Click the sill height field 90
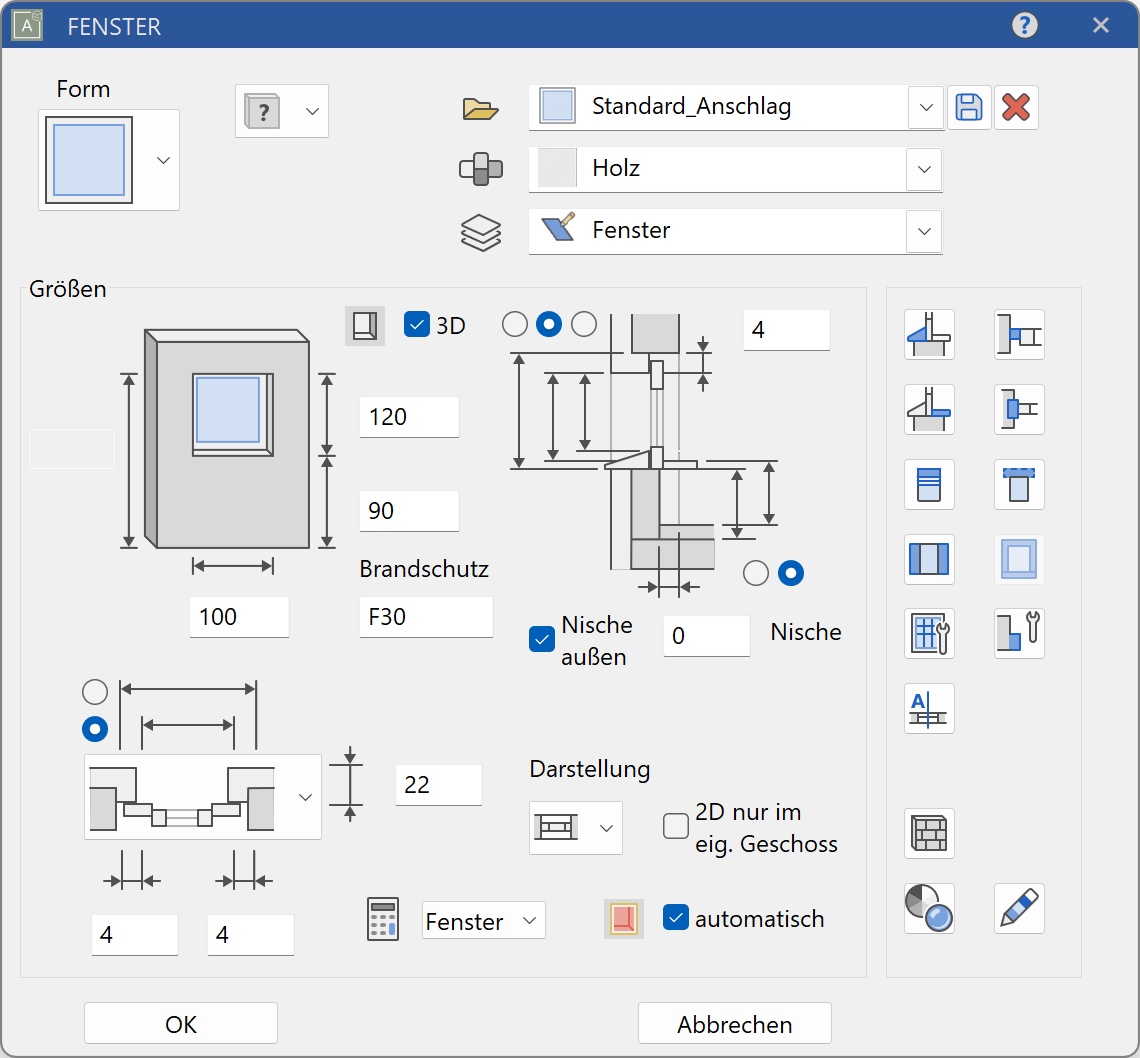Screen dimensions: 1140x1058 pyautogui.click(x=409, y=510)
